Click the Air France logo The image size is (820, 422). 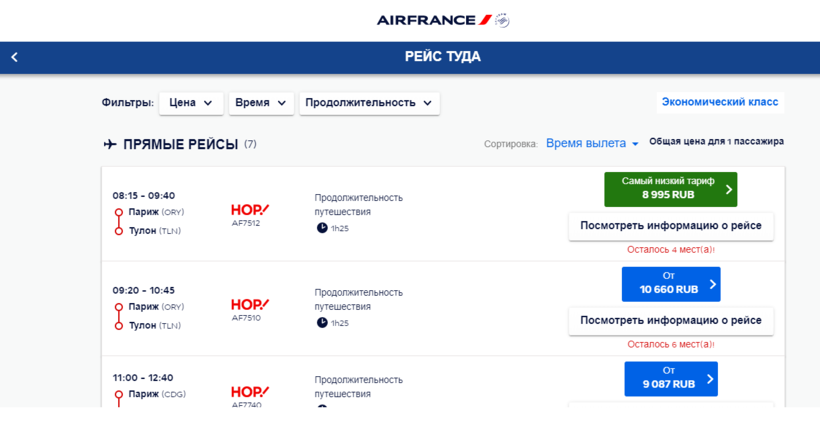(x=442, y=20)
